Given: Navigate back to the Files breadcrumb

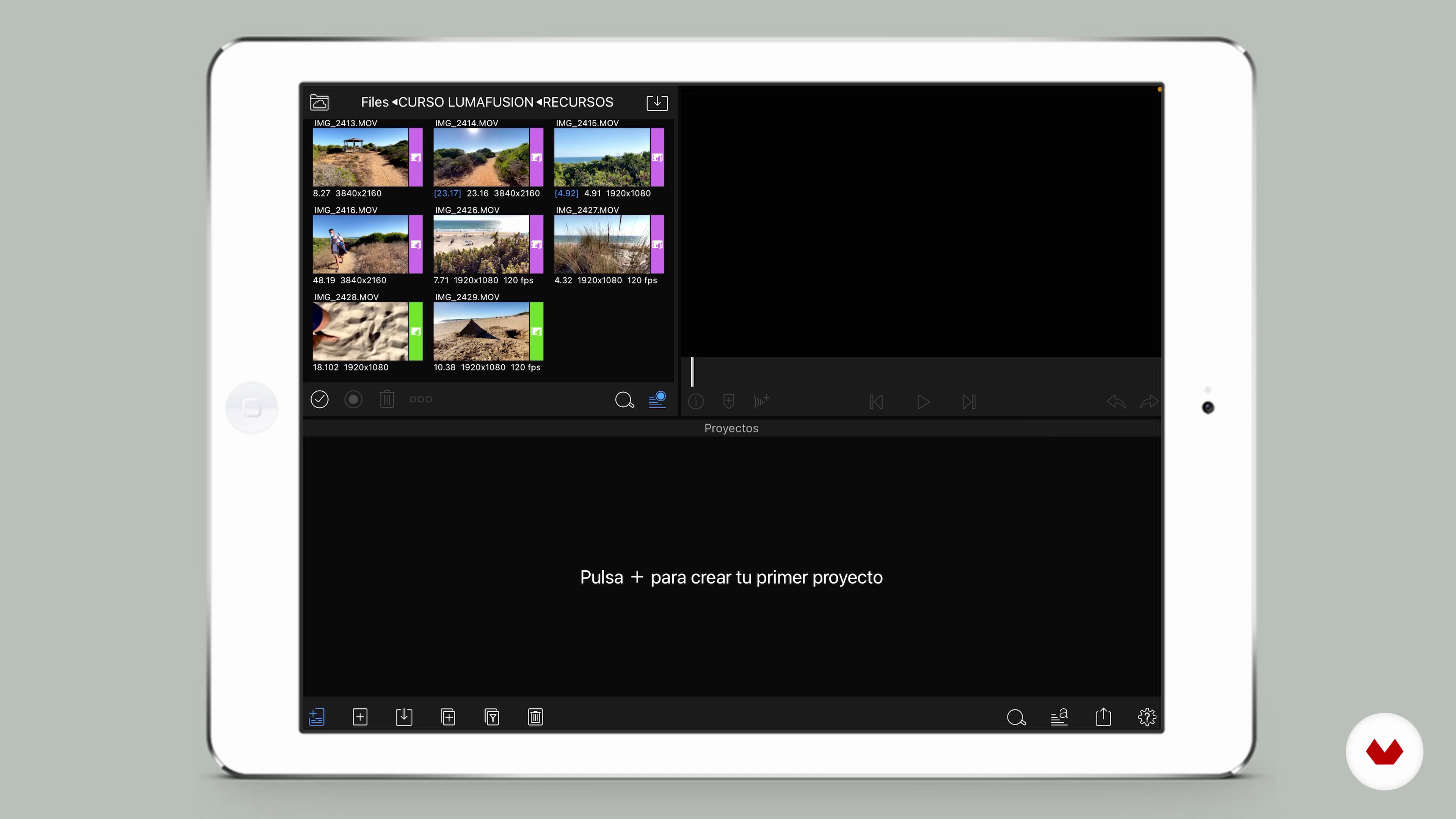Looking at the screenshot, I should click(x=374, y=102).
